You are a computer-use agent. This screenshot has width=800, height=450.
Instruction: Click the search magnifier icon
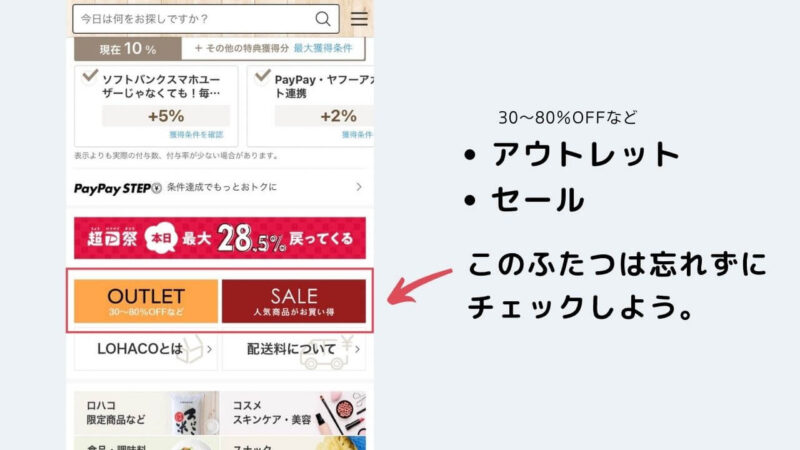322,19
